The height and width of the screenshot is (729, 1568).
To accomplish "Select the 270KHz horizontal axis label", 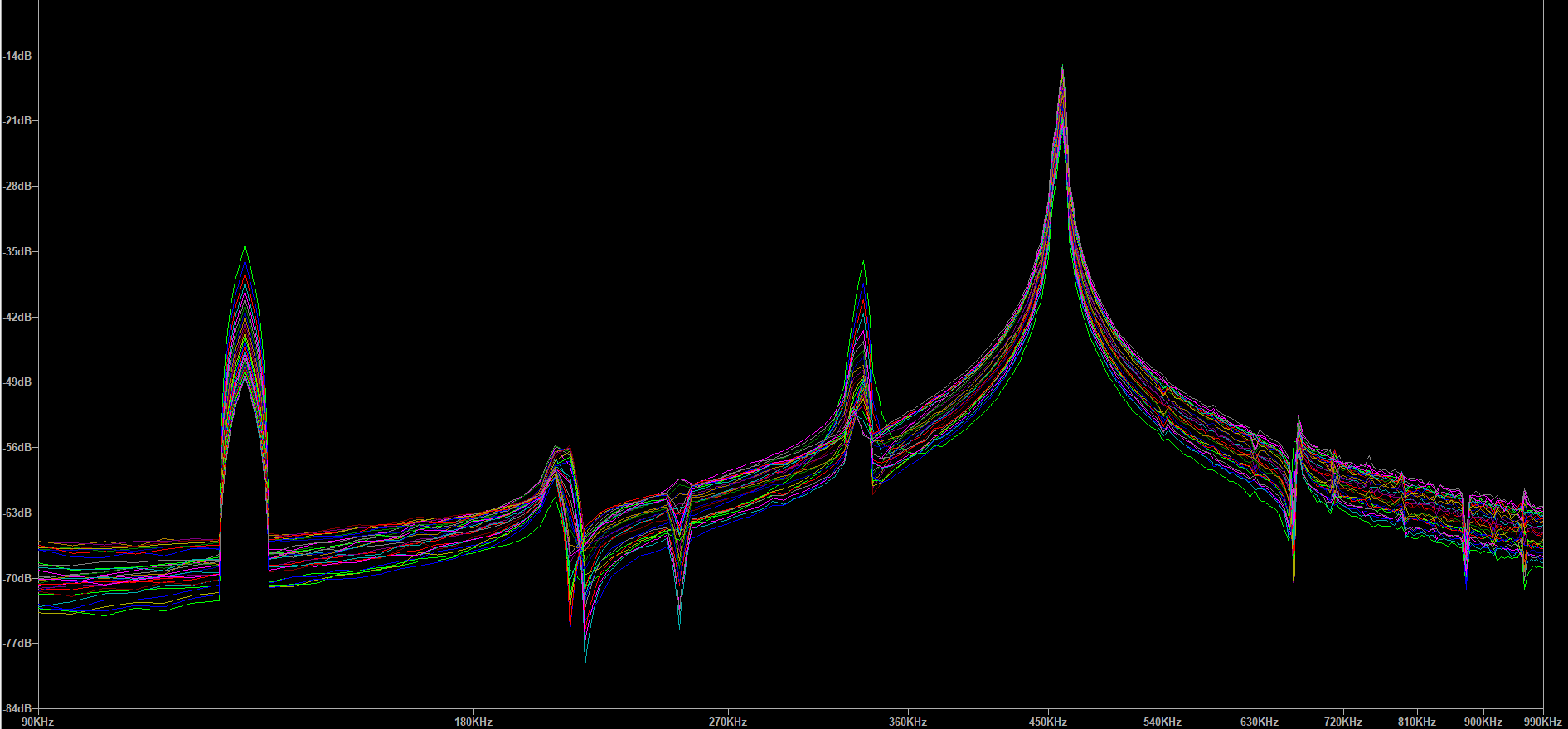I will pyautogui.click(x=728, y=722).
